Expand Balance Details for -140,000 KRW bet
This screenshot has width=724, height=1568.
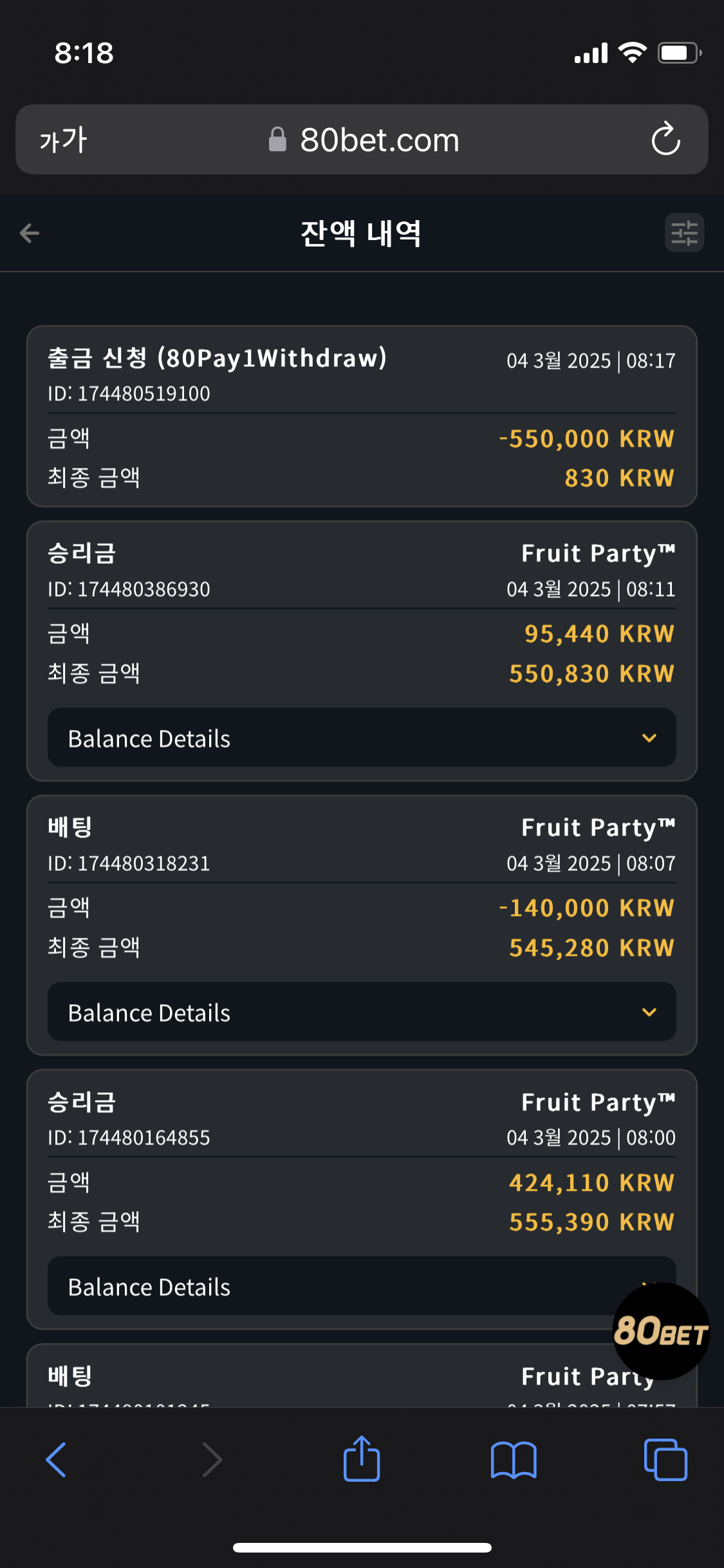(361, 1013)
